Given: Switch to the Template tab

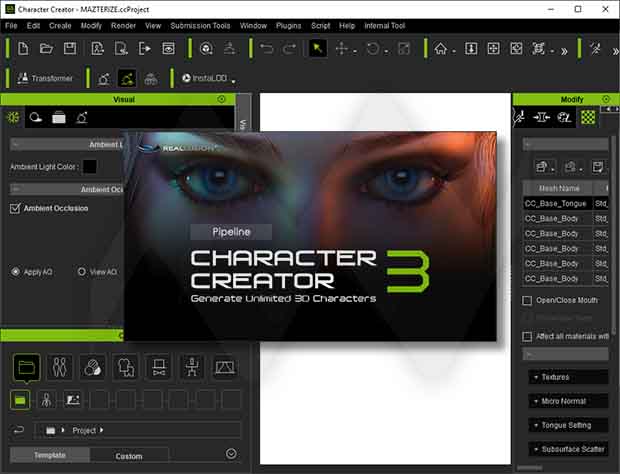Looking at the screenshot, I should (50, 455).
